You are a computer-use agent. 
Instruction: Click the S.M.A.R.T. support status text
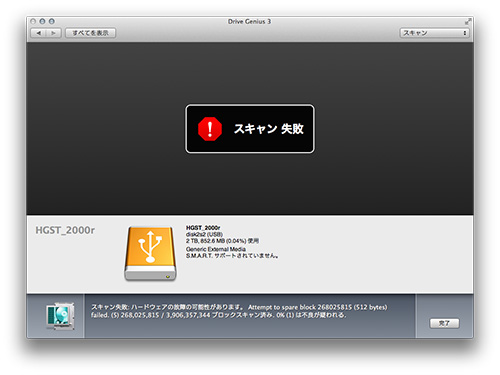pyautogui.click(x=232, y=256)
